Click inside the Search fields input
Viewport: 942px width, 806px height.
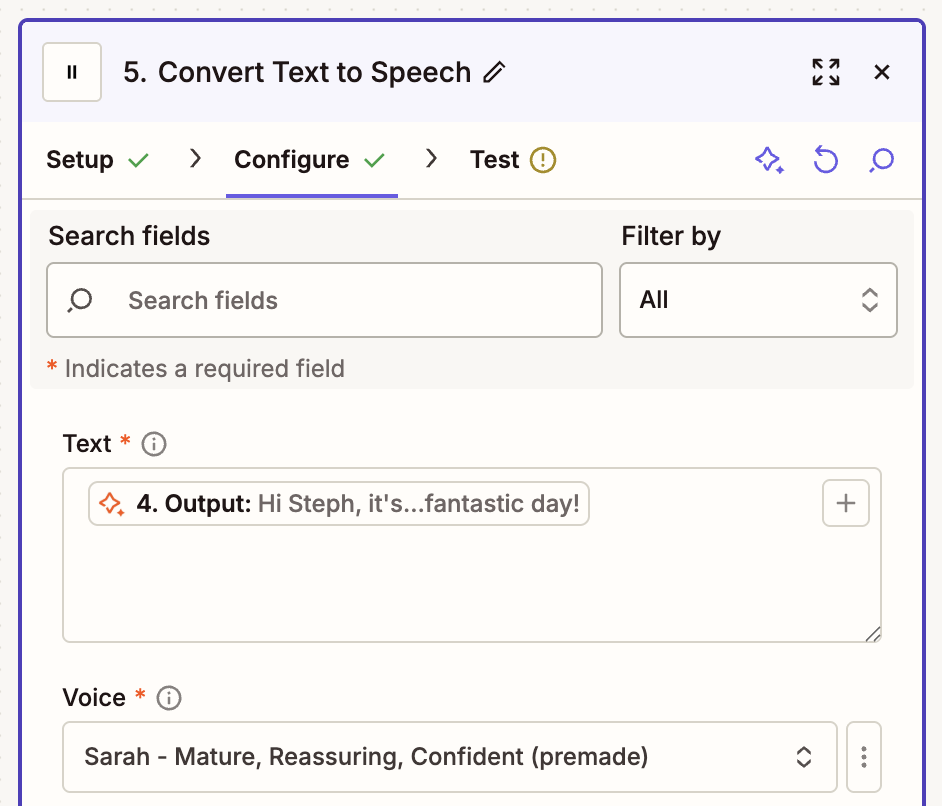click(x=324, y=300)
